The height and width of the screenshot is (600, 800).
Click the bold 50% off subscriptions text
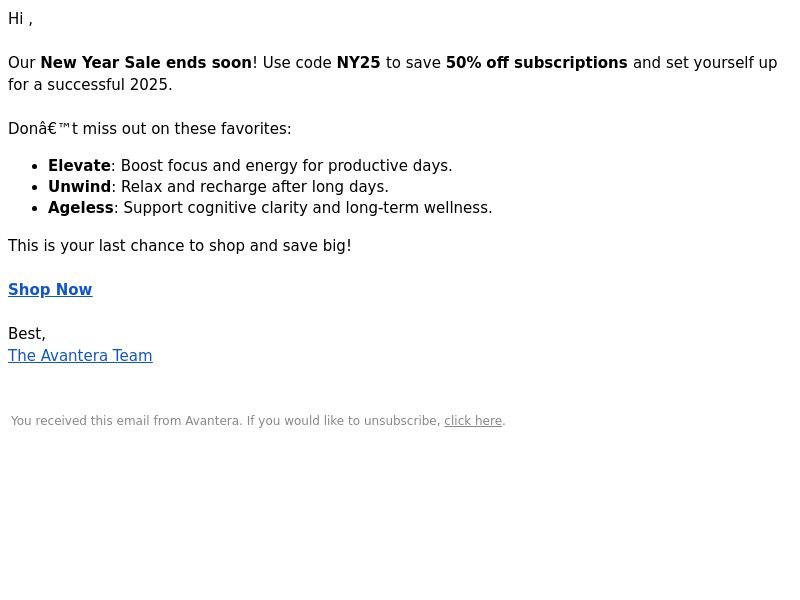tap(536, 63)
